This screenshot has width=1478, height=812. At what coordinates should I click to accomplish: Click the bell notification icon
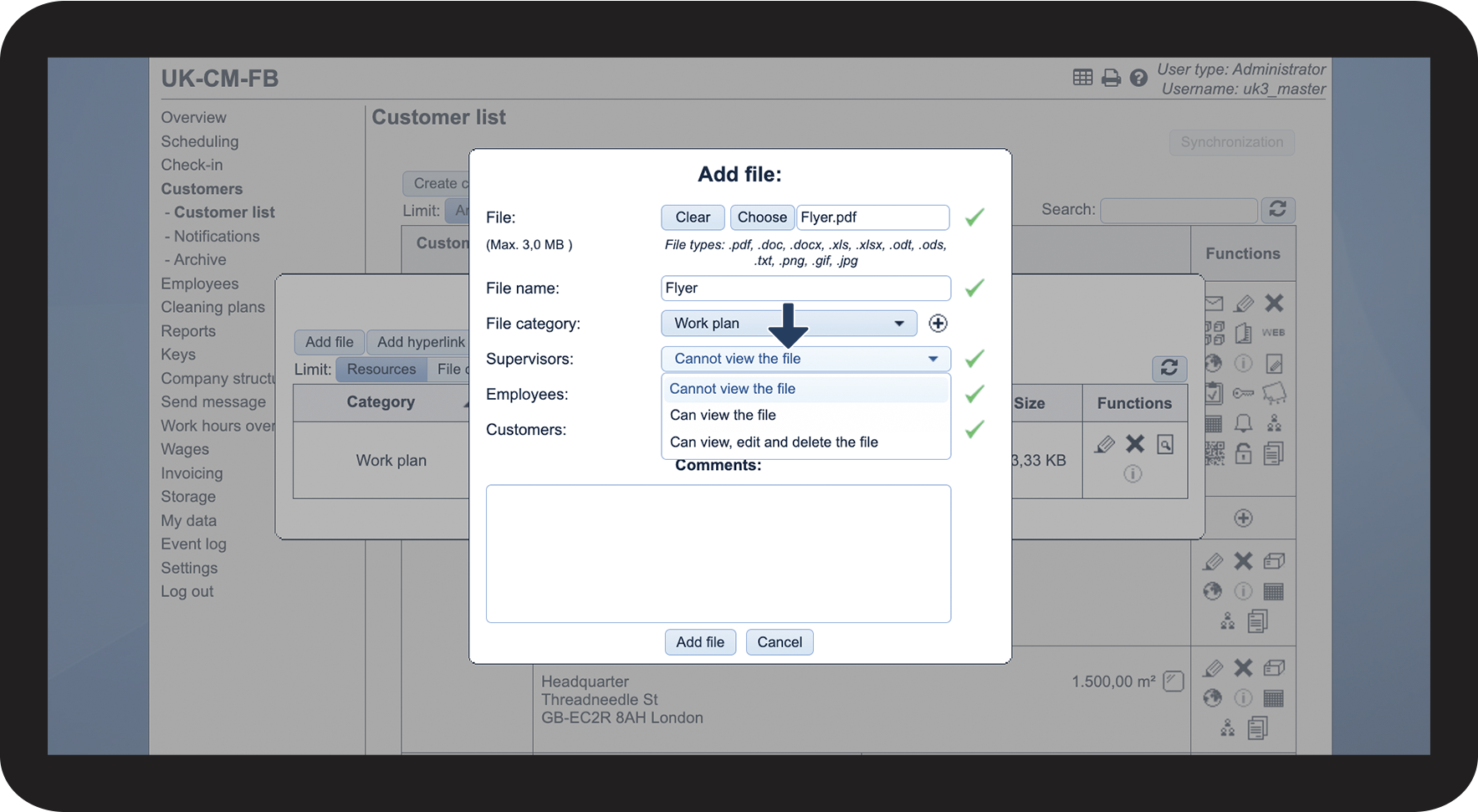click(1244, 423)
